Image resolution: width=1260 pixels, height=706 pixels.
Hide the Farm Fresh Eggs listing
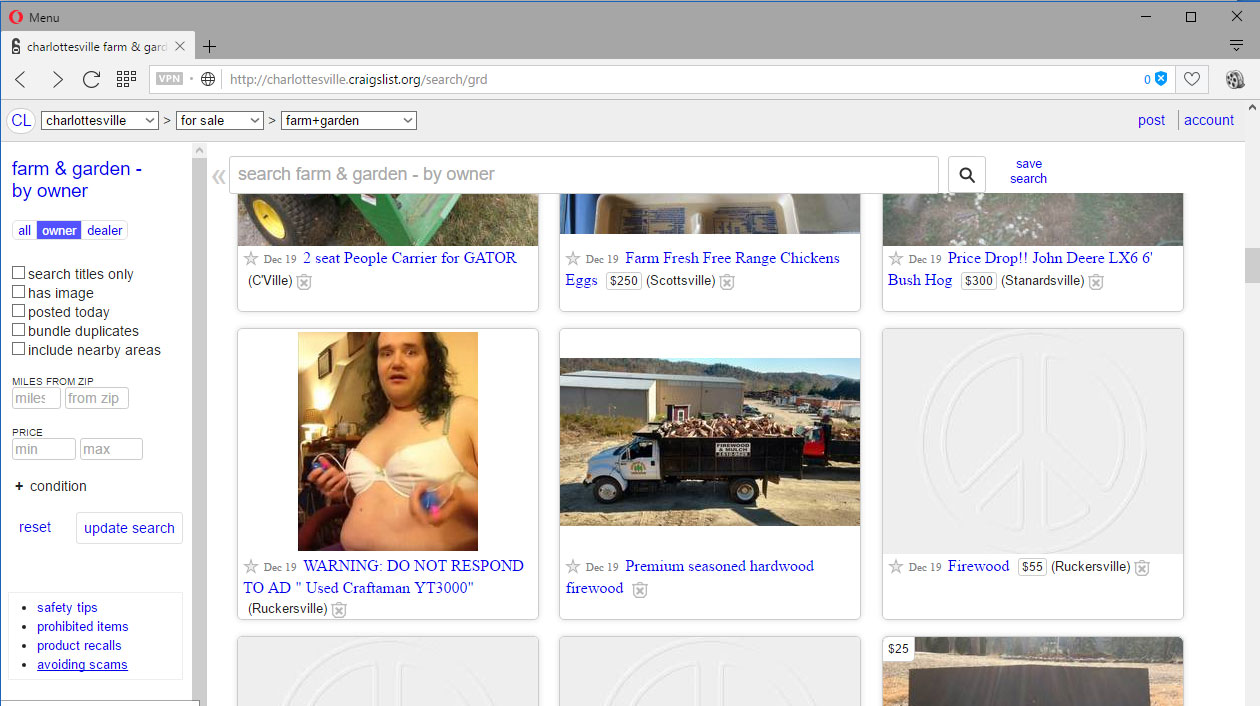(727, 282)
